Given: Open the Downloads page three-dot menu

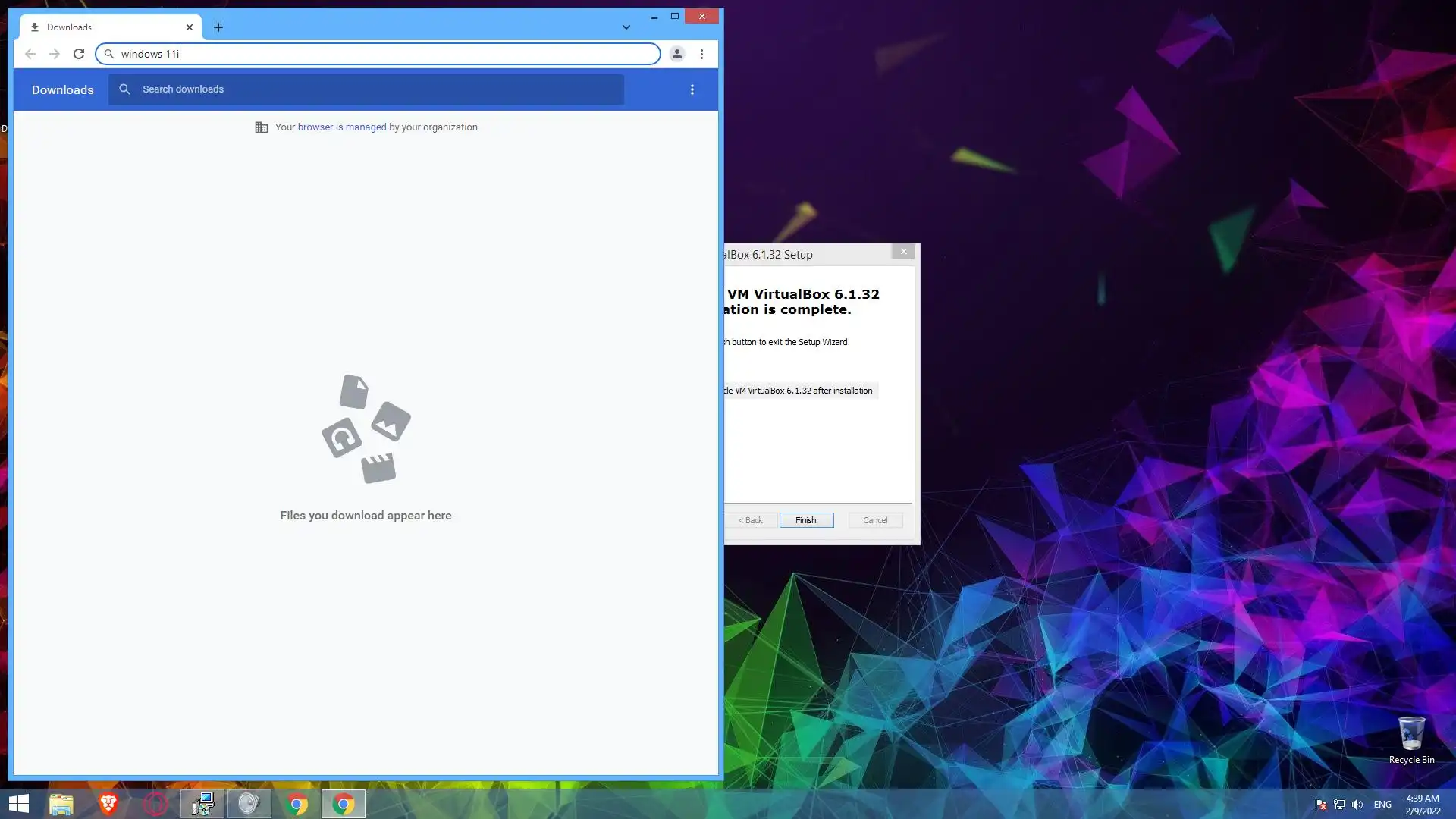Looking at the screenshot, I should 692,89.
